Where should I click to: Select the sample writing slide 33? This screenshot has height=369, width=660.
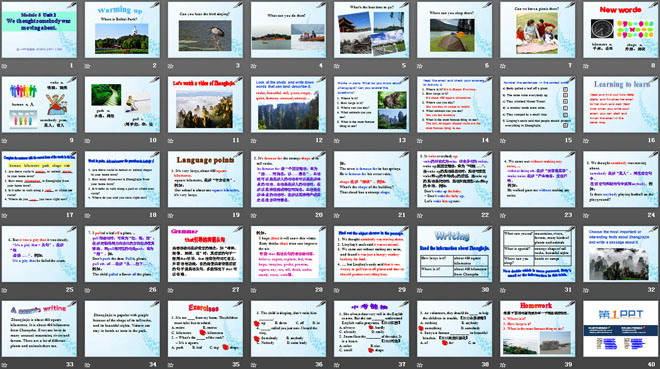pyautogui.click(x=39, y=329)
